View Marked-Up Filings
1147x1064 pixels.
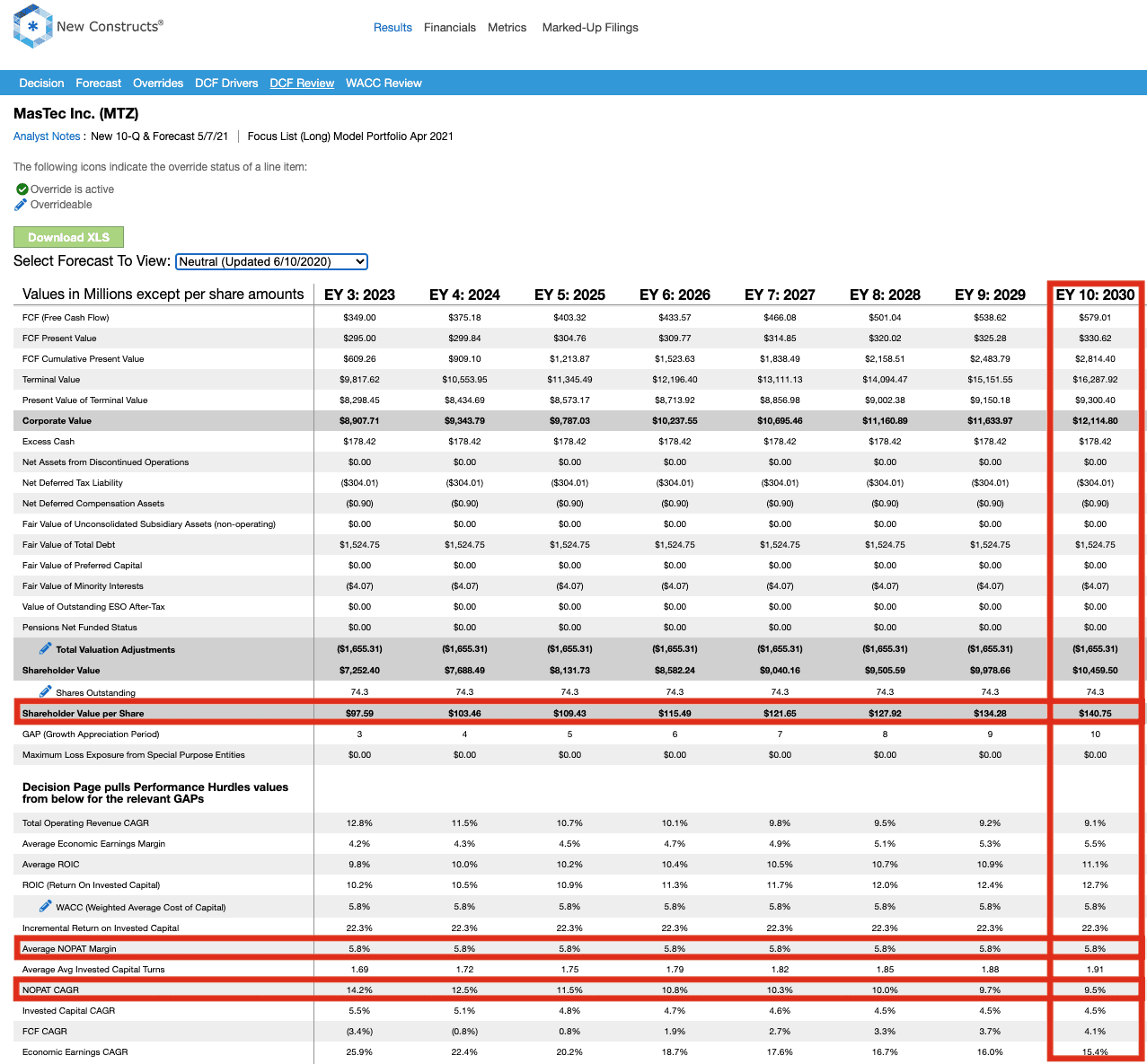590,28
